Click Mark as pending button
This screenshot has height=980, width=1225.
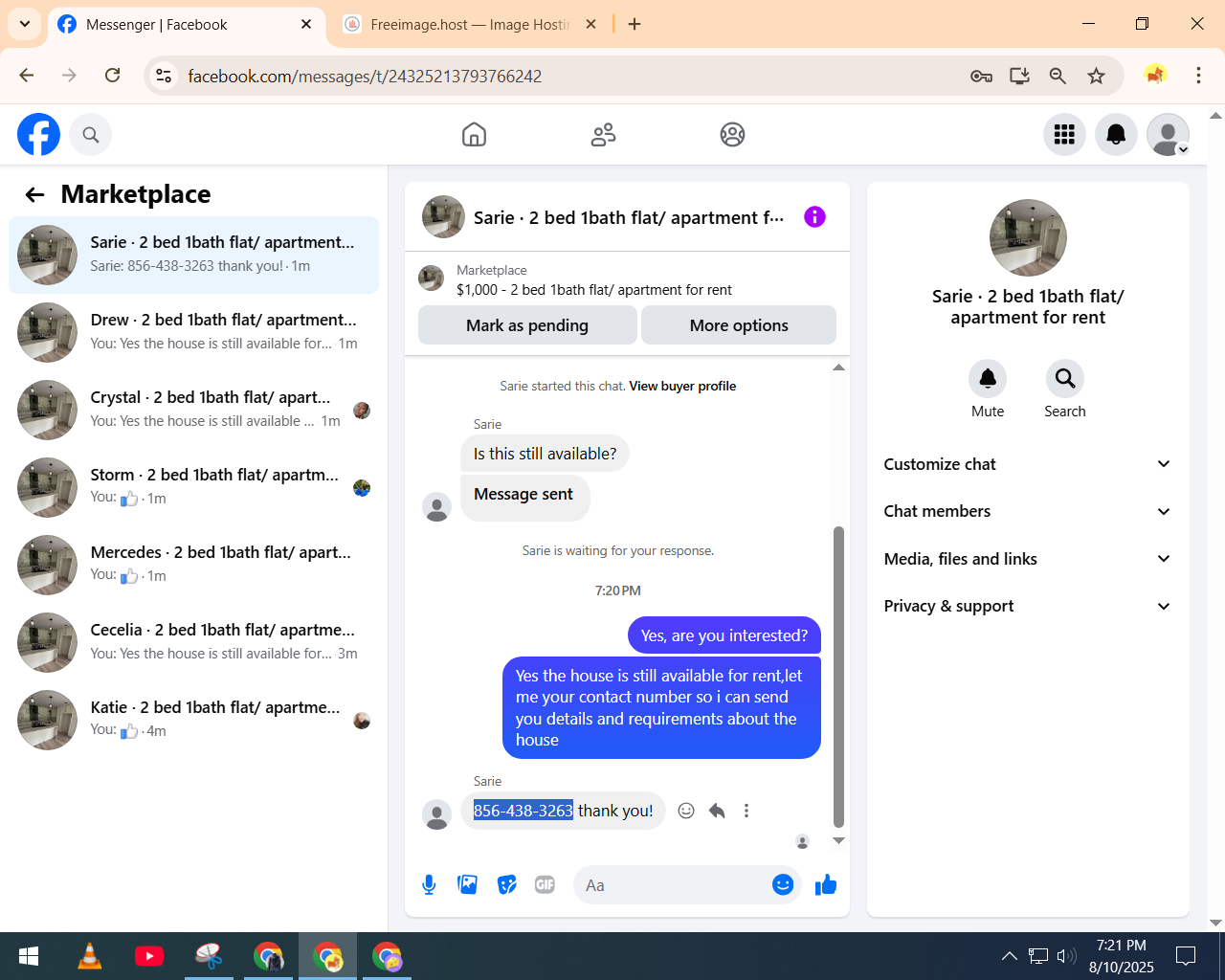click(x=527, y=325)
